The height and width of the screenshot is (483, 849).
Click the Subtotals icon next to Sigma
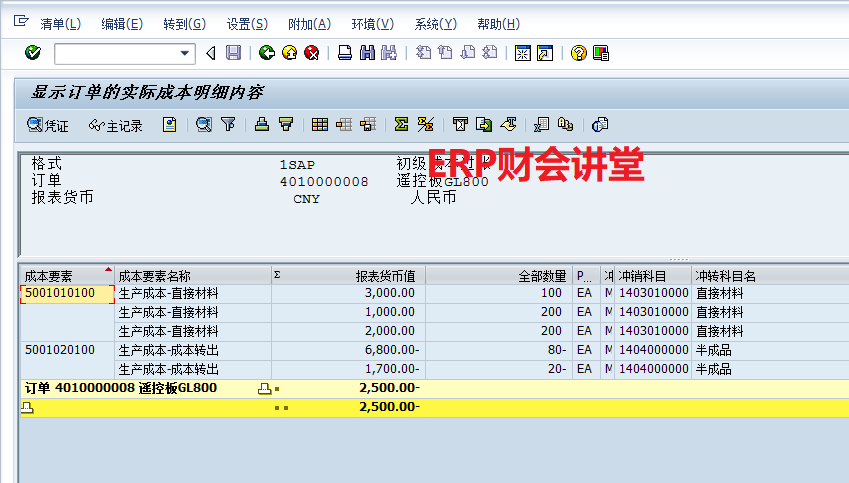pyautogui.click(x=425, y=125)
